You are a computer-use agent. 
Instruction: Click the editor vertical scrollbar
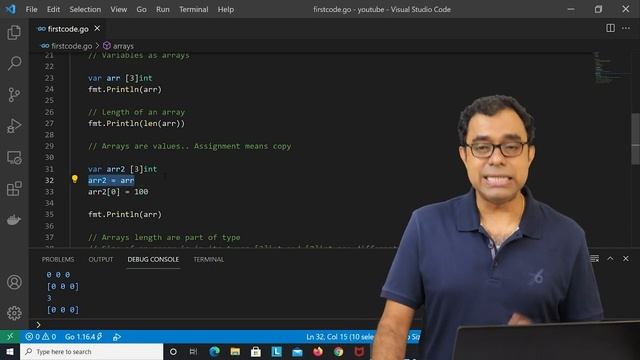[636, 139]
